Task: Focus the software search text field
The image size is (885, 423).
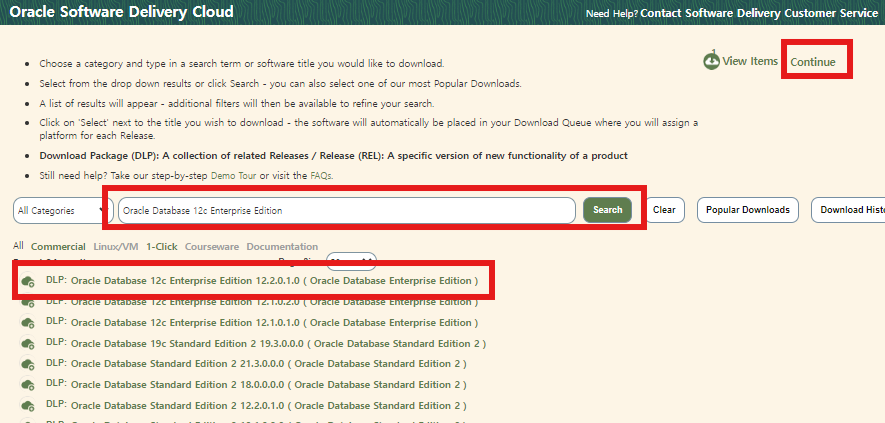Action: 347,211
